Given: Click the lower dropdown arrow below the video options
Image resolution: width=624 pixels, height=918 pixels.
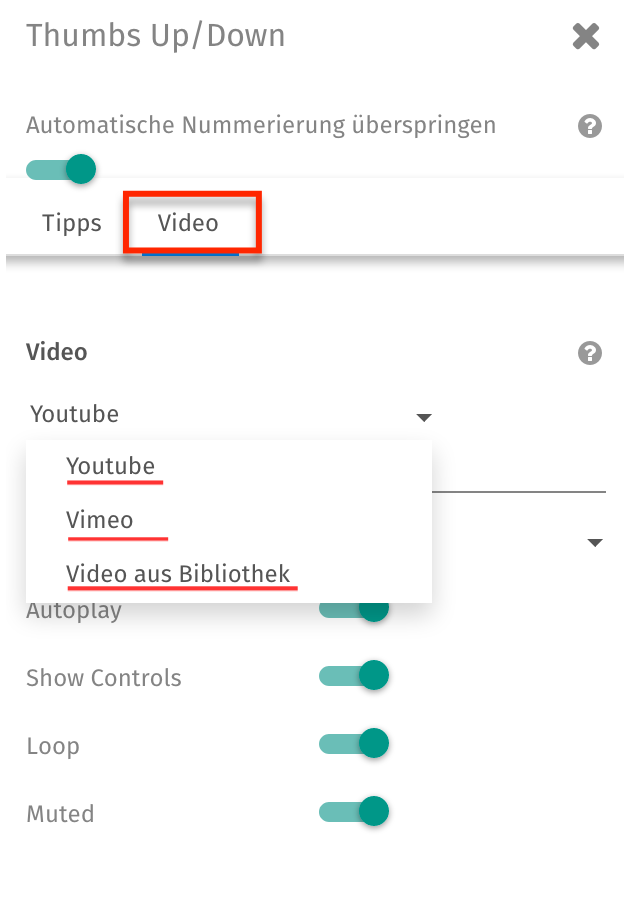Looking at the screenshot, I should tap(595, 542).
